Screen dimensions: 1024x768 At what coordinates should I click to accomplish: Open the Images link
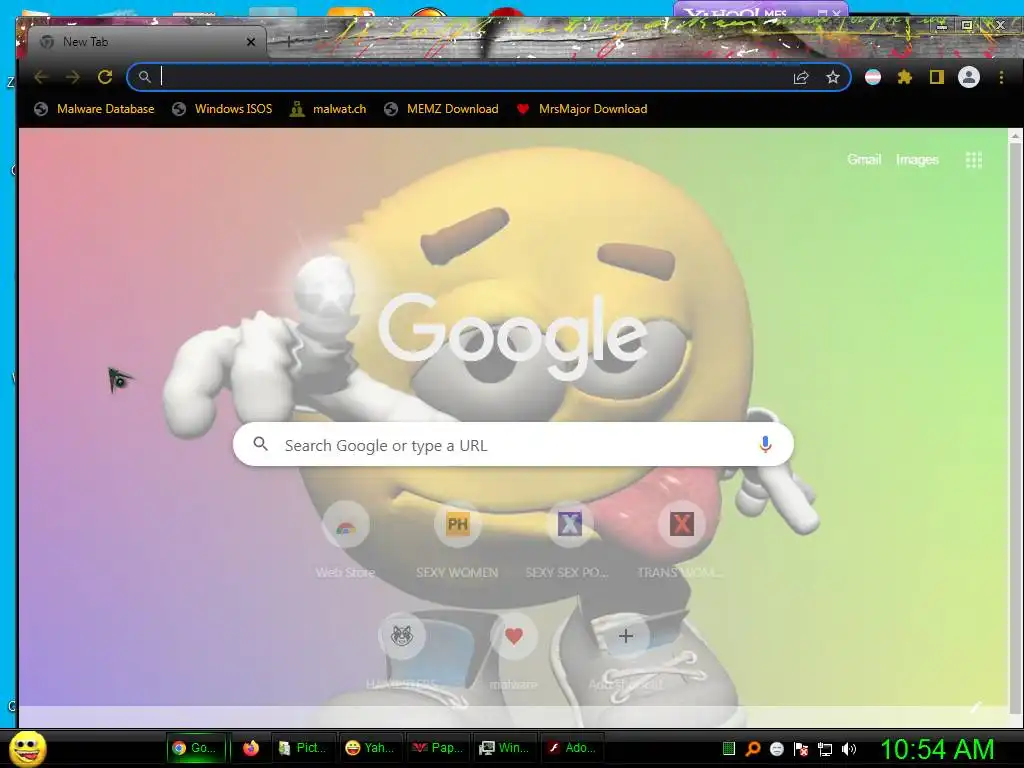click(x=917, y=159)
